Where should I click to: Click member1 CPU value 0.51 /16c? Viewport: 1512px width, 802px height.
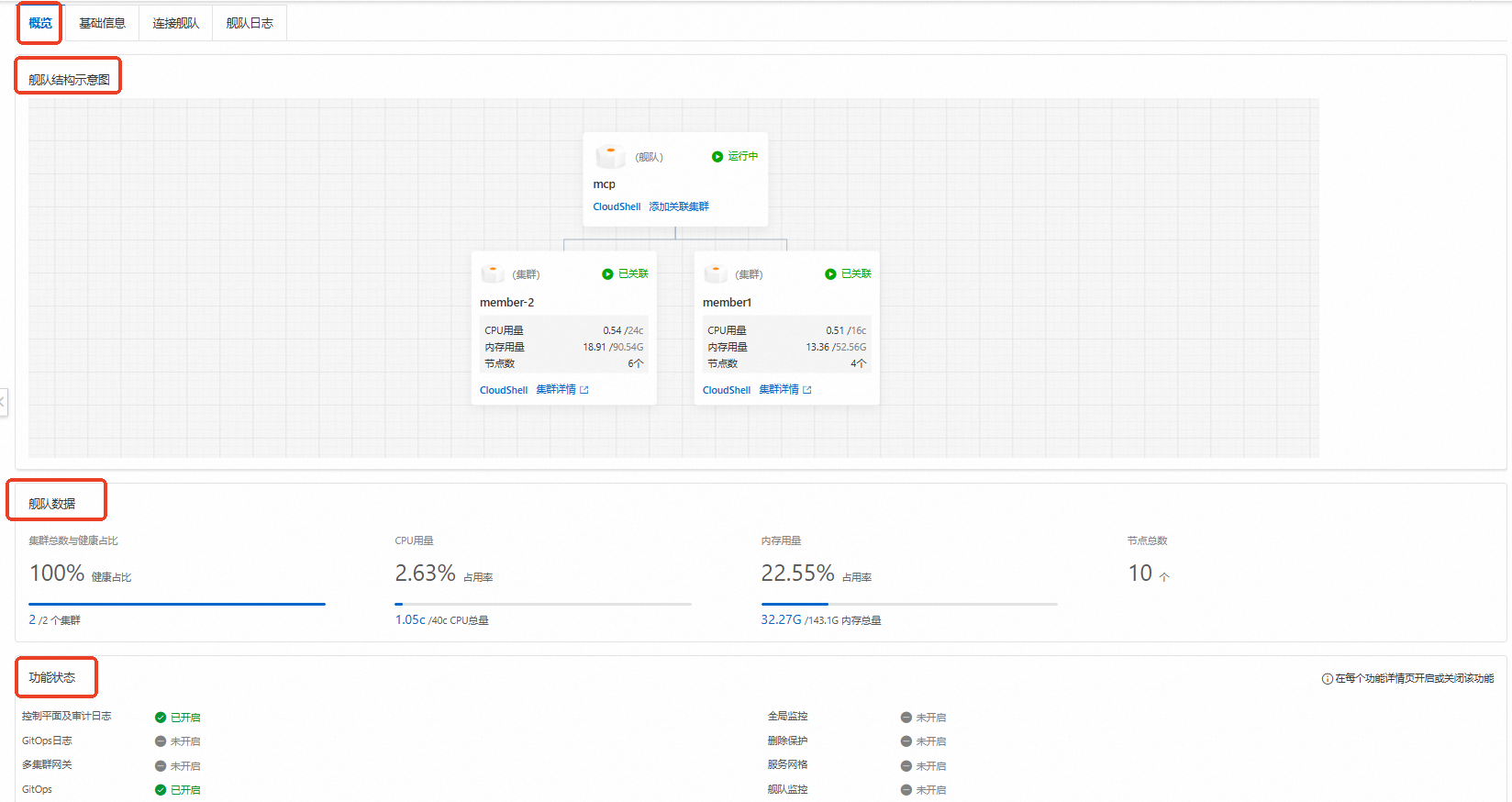point(846,330)
